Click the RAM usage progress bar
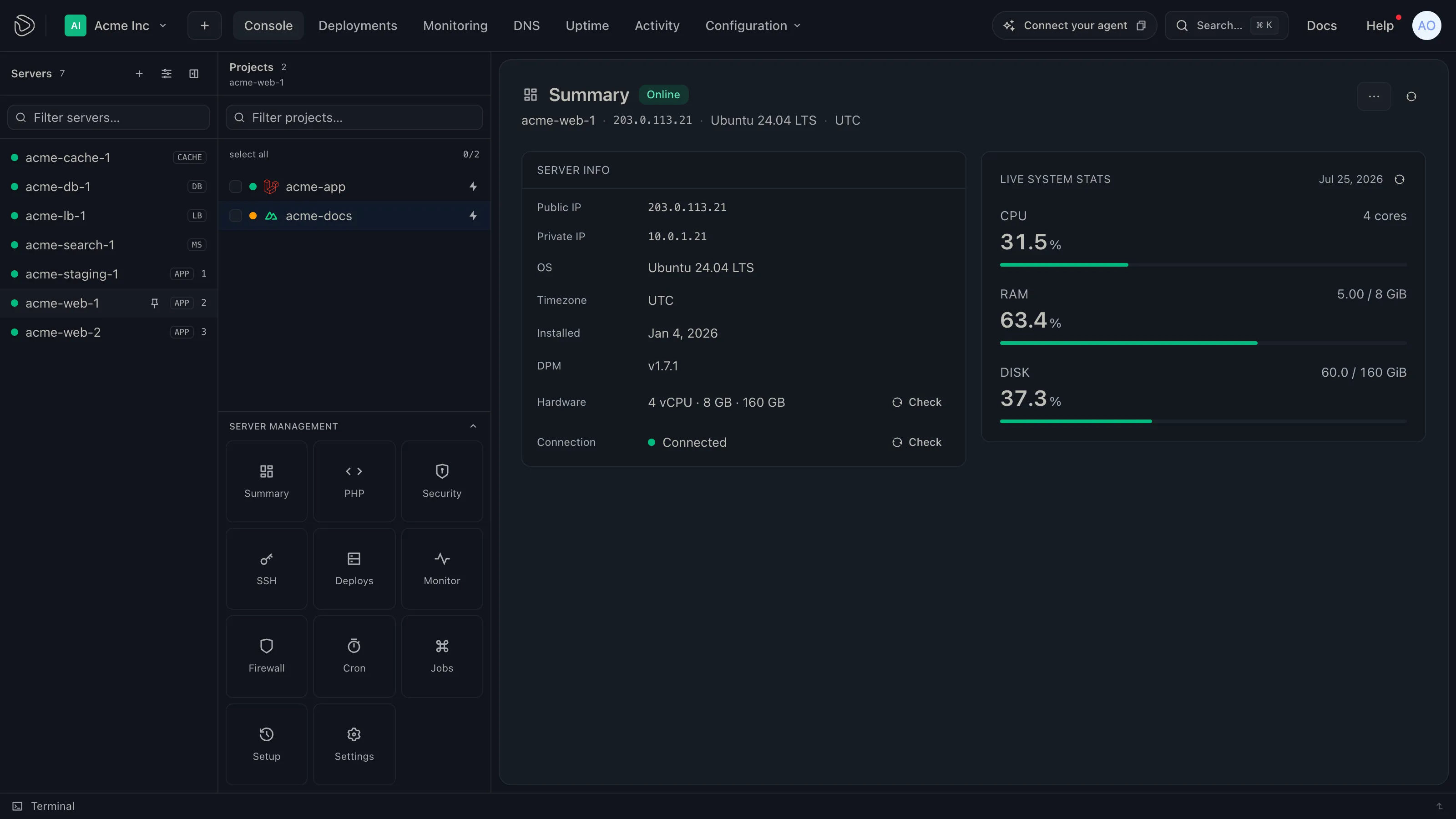 click(1203, 343)
